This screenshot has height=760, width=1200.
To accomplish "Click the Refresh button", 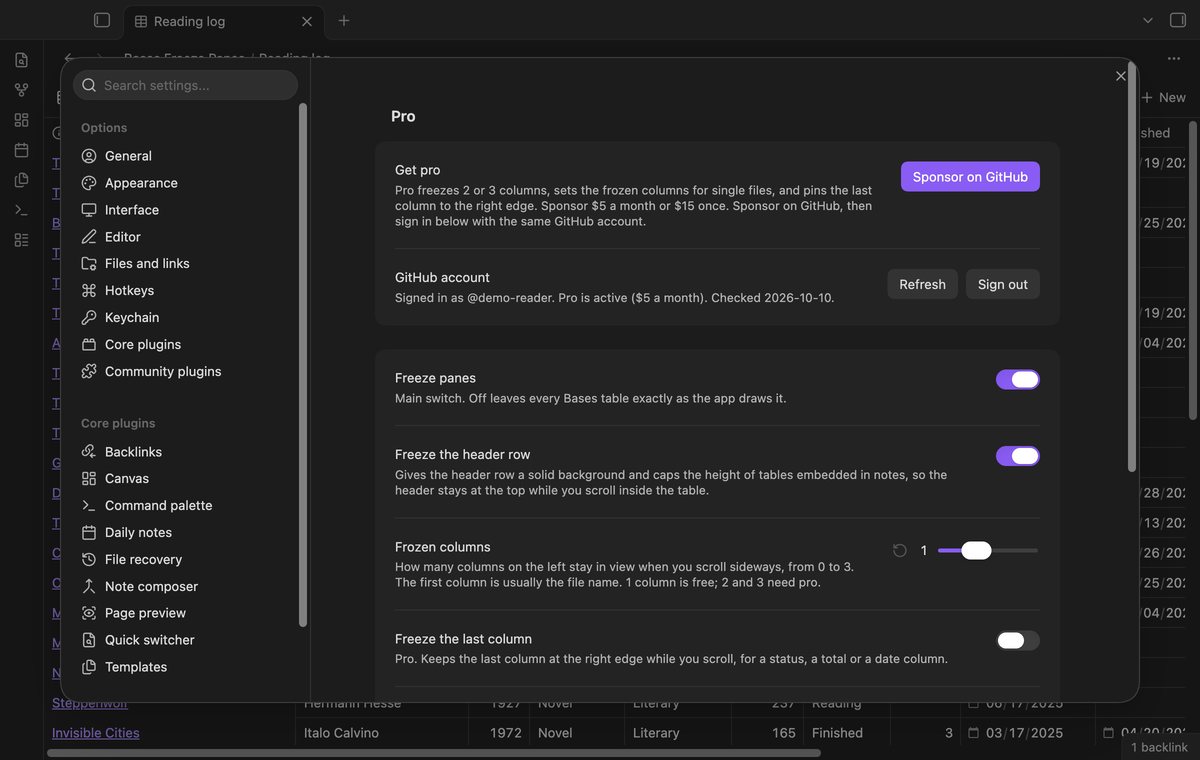I will pos(922,284).
